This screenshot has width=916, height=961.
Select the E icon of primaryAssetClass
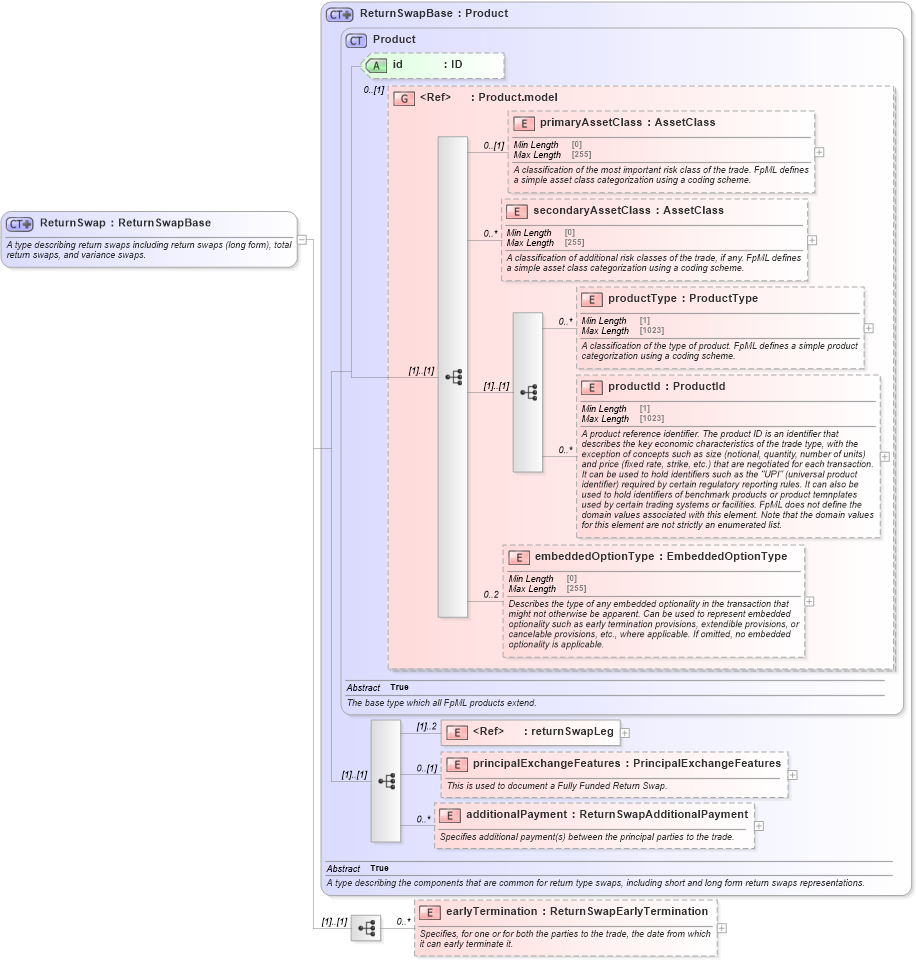pyautogui.click(x=525, y=123)
